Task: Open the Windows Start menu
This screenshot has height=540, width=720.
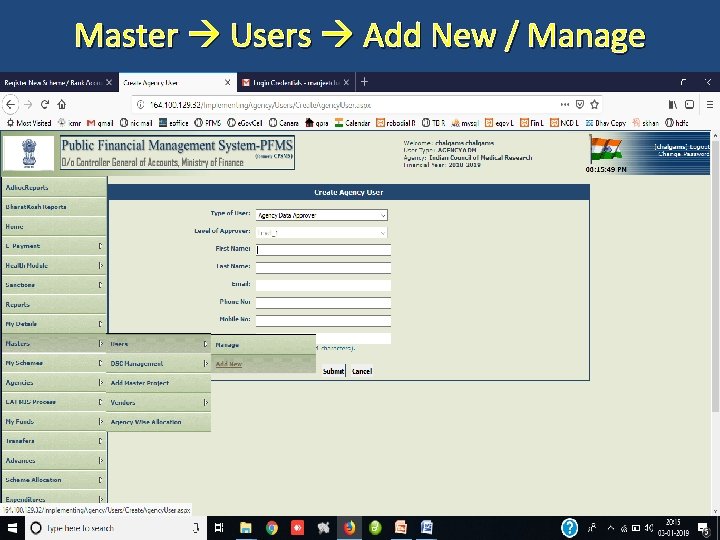Action: 12,528
